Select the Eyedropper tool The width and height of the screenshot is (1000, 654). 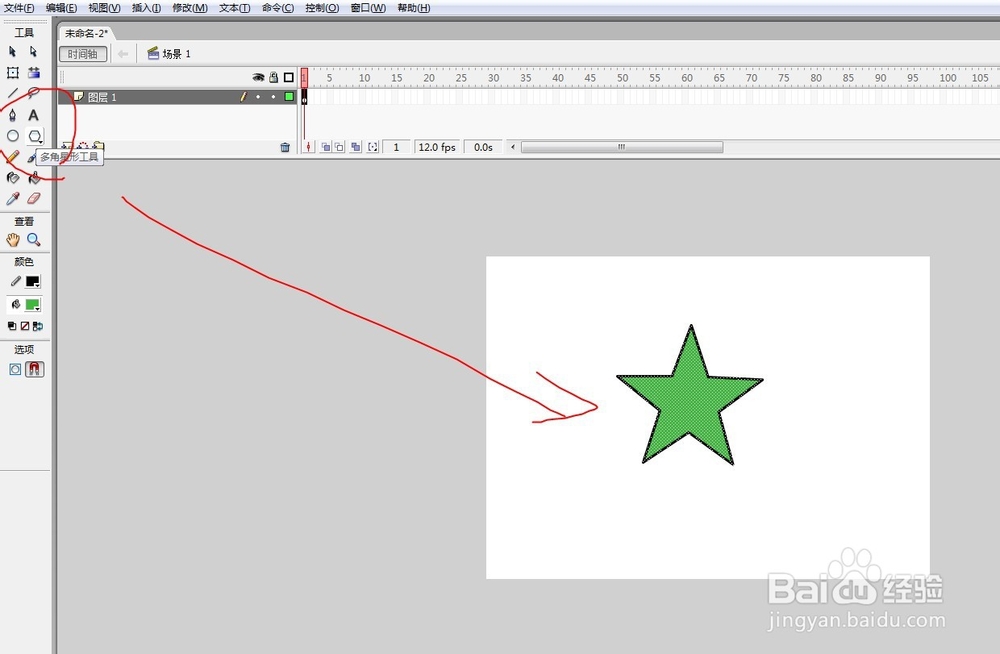point(12,198)
